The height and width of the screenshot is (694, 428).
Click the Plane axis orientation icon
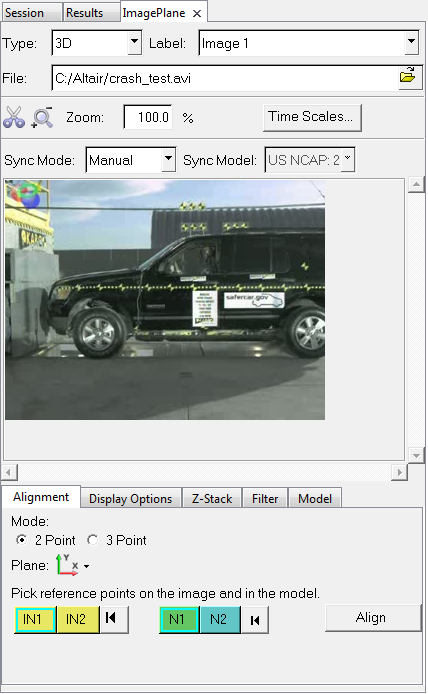68,565
